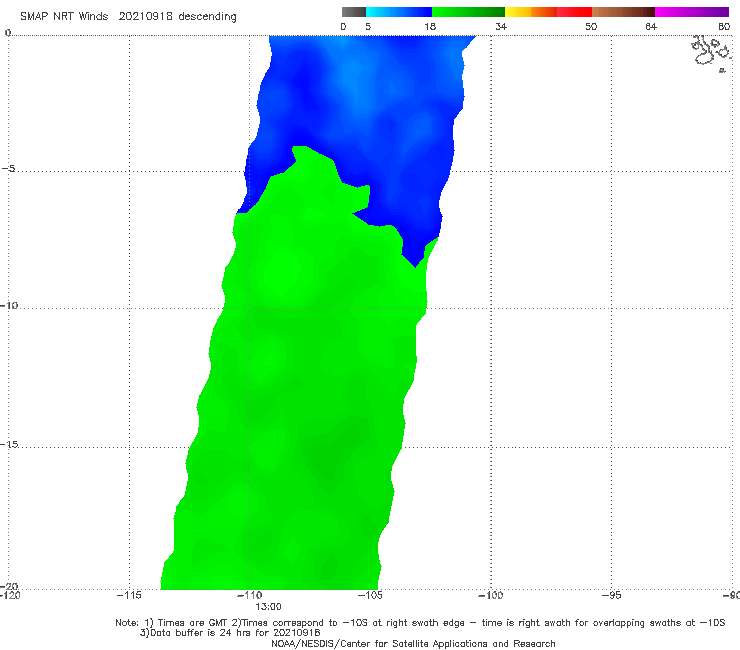Image resolution: width=740 pixels, height=650 pixels.
Task: Click the title text "SMAP NRT Winds 20210918 descending"
Action: point(128,17)
